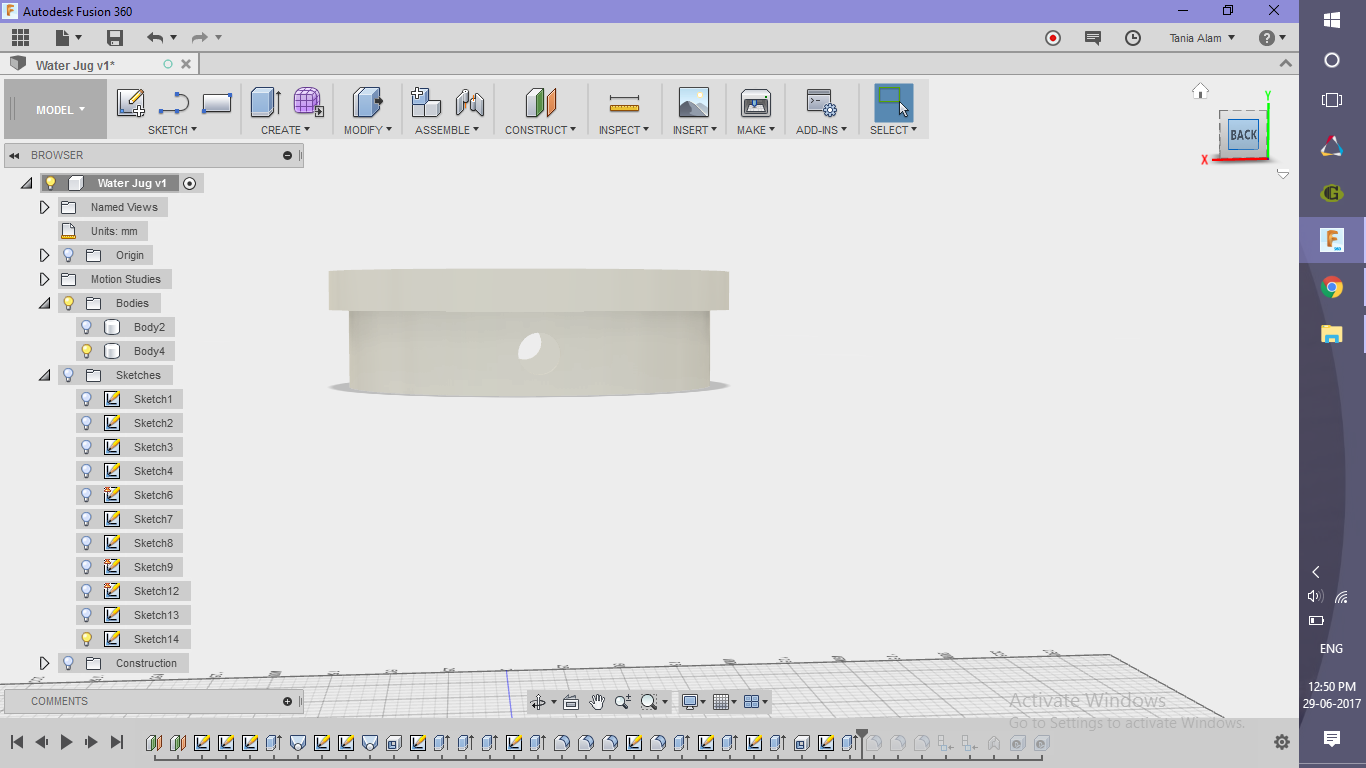The image size is (1366, 768).
Task: Click the Redo arrow
Action: click(x=200, y=38)
